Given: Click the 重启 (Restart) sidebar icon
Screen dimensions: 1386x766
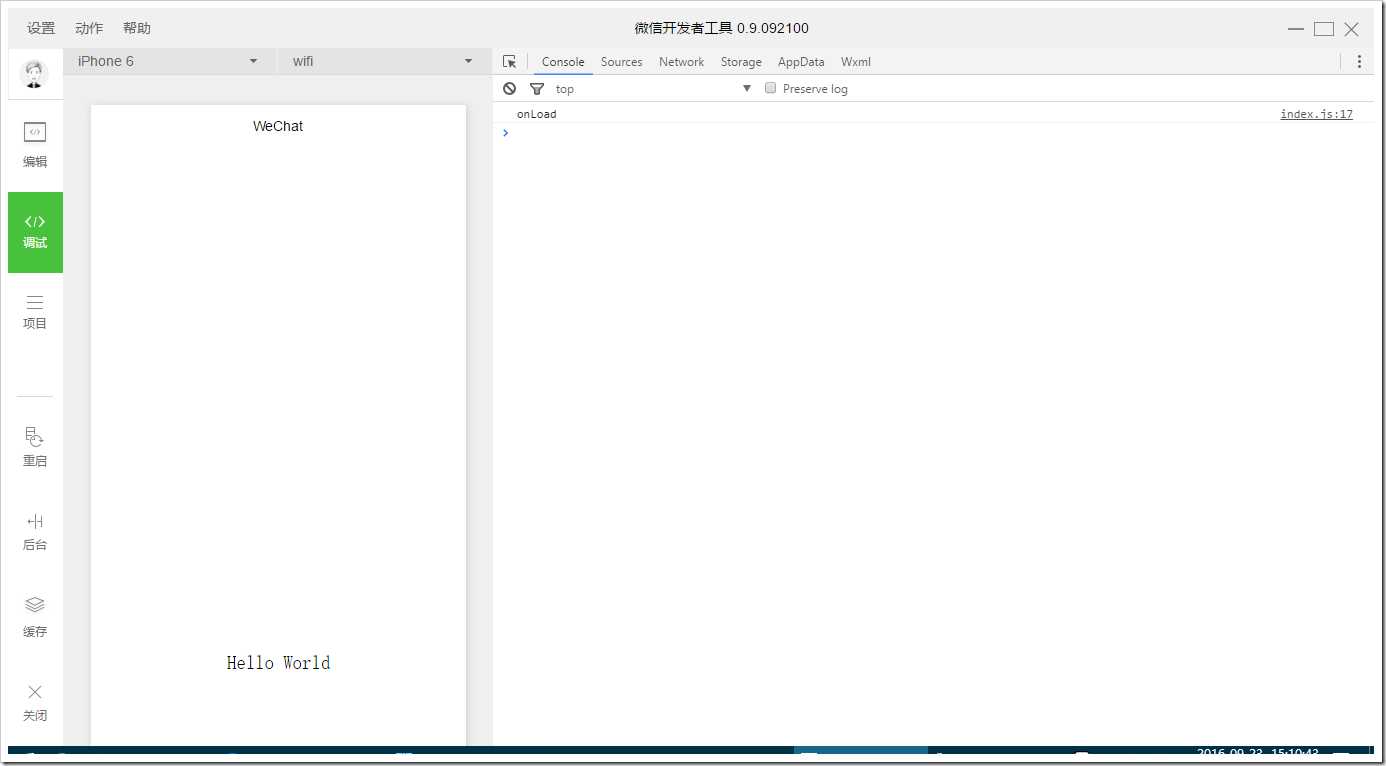Looking at the screenshot, I should pyautogui.click(x=35, y=447).
